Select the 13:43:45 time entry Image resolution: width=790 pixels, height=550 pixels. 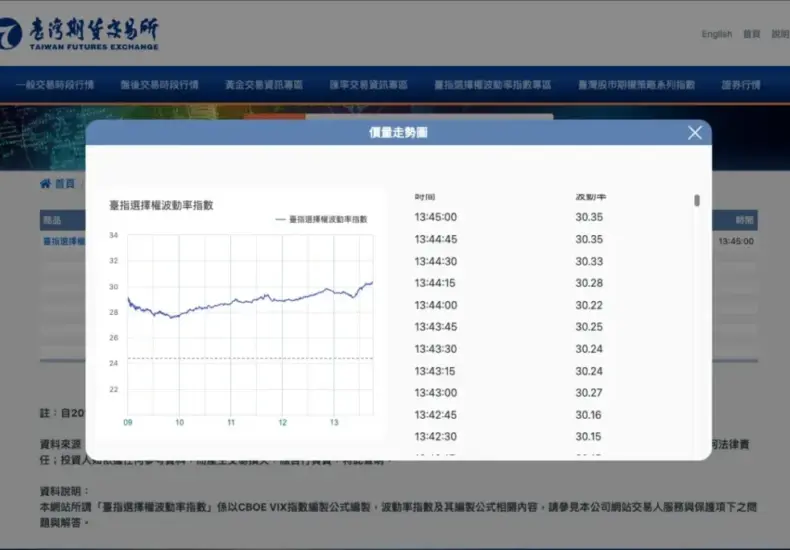click(x=436, y=327)
